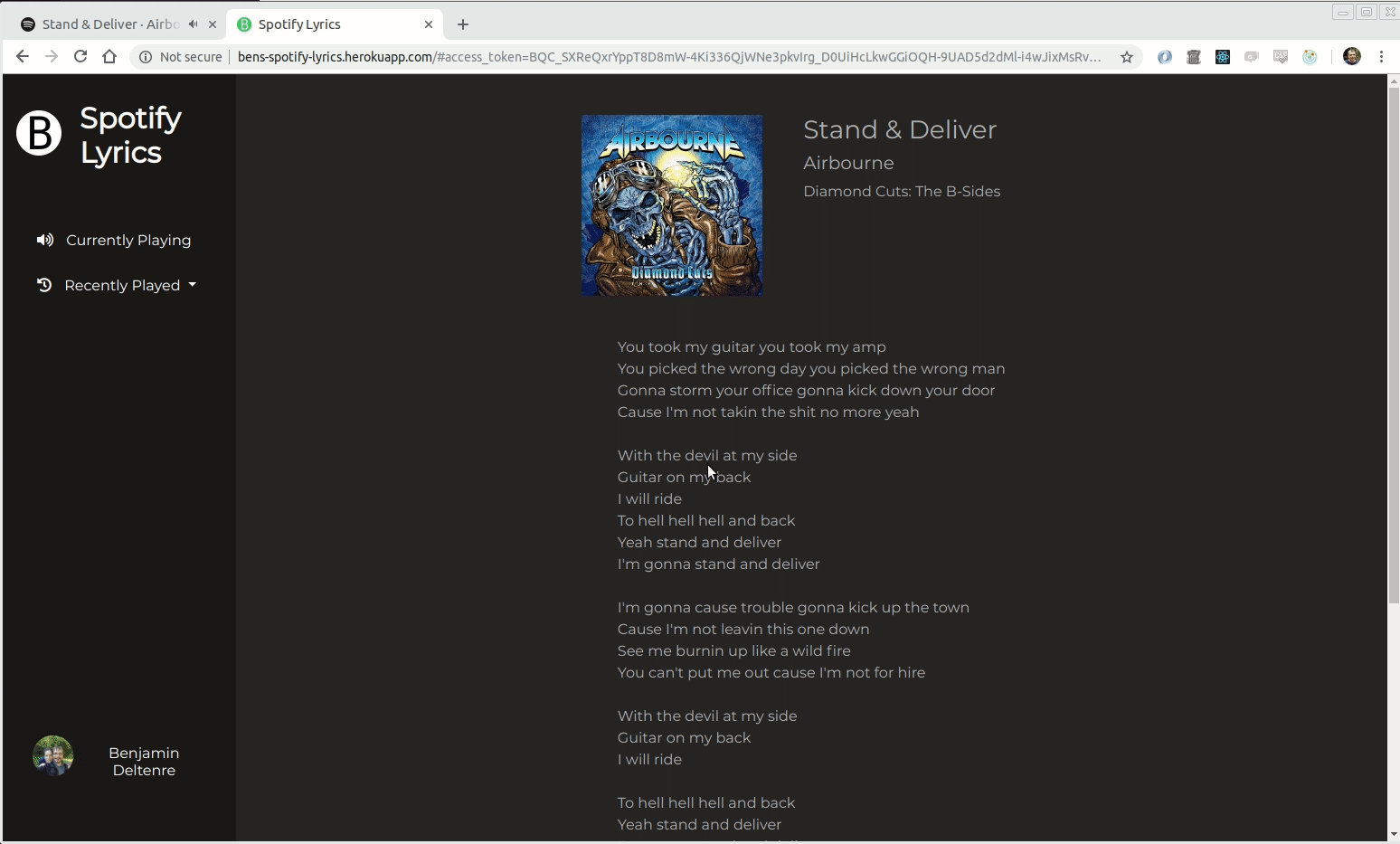1400x844 pixels.
Task: Click the Benjamin Deltenre username
Action: 144,762
